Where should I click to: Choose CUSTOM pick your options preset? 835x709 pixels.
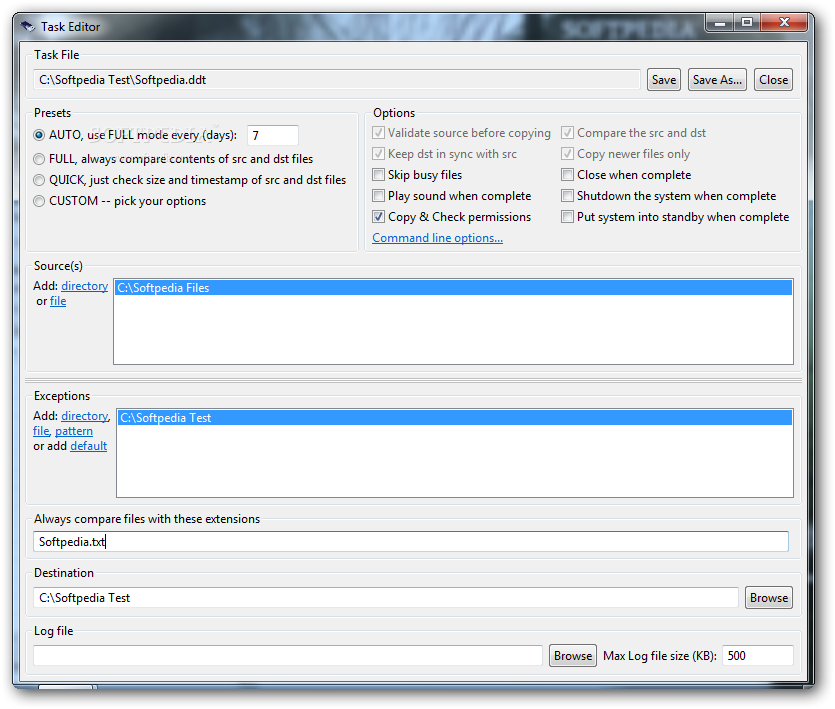click(x=39, y=201)
